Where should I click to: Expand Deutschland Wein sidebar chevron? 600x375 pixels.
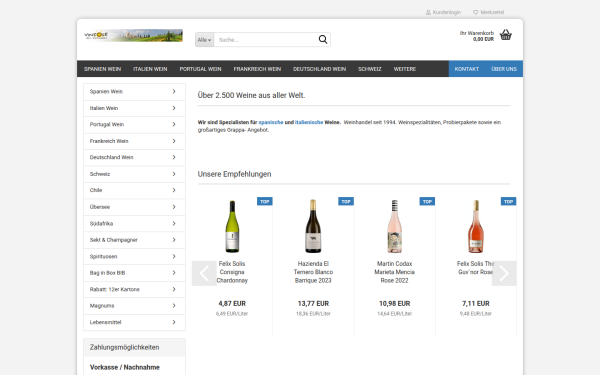tap(174, 157)
